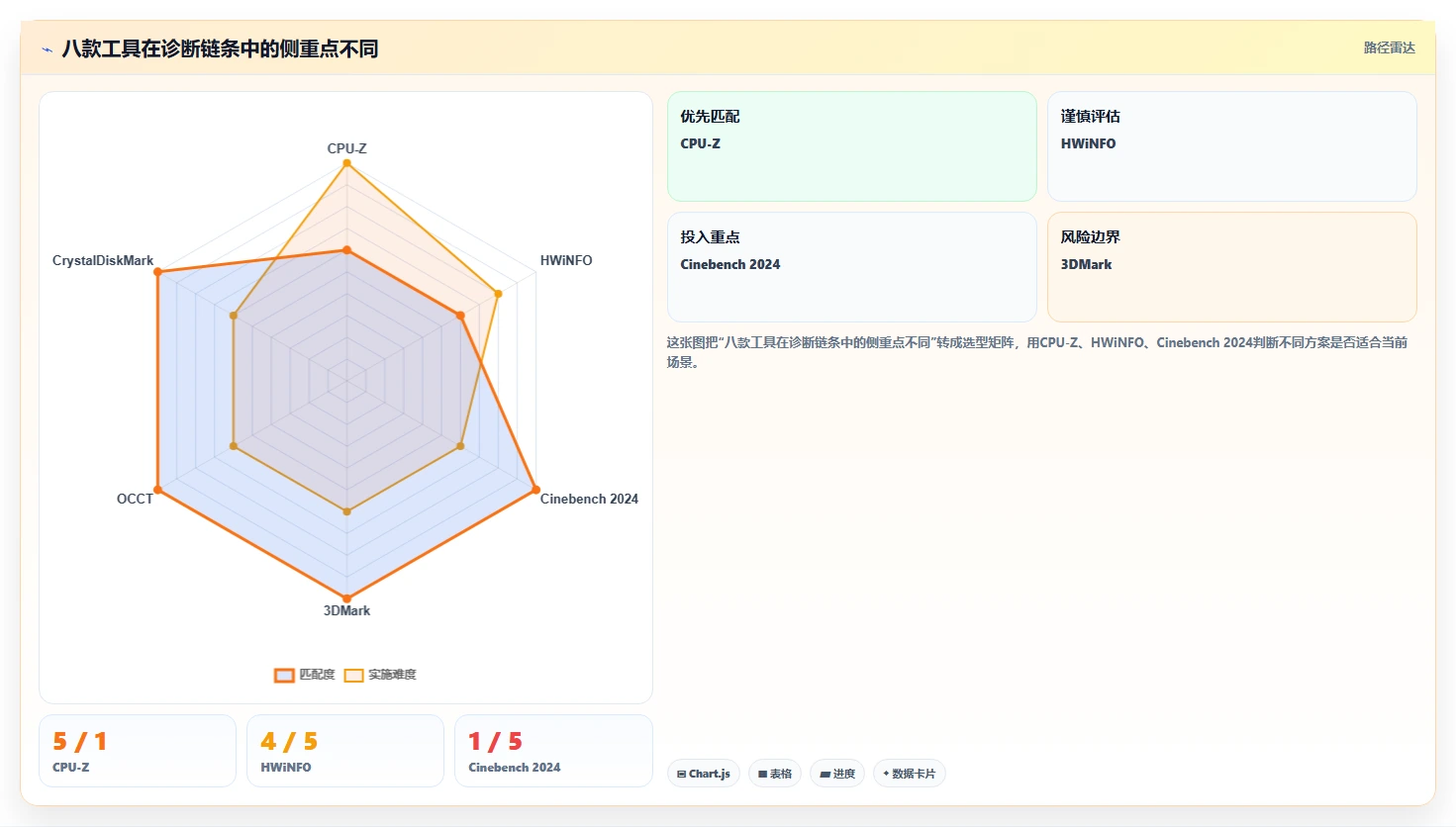Click the 实施难度 data point at CPU-Z

(346, 163)
